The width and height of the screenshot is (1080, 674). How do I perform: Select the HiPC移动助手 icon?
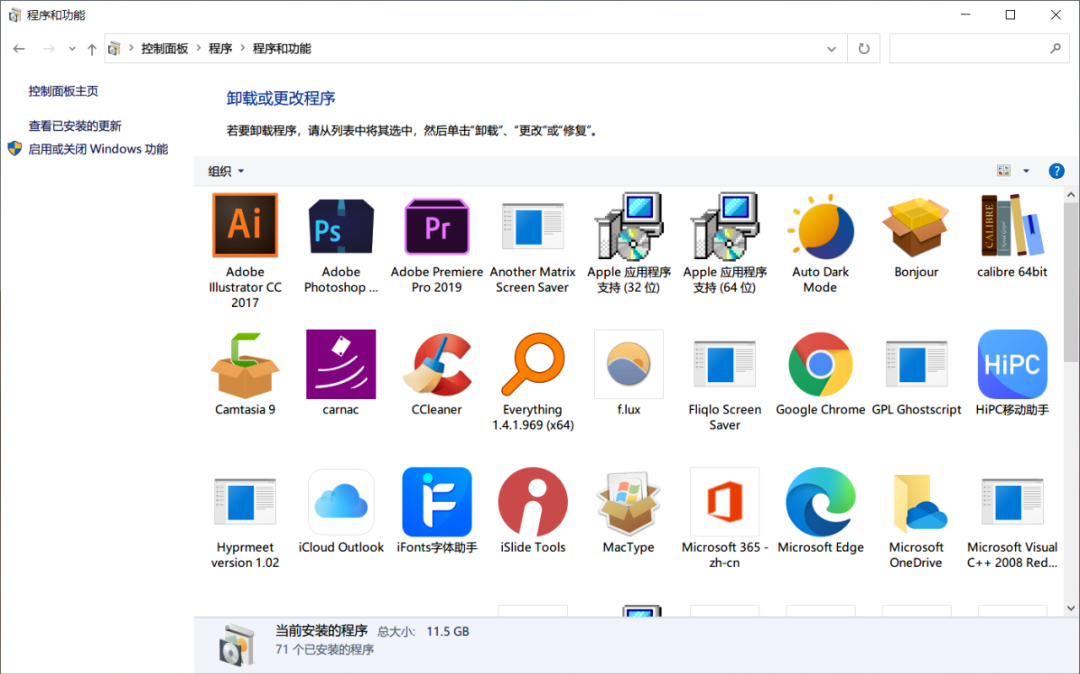(1012, 364)
